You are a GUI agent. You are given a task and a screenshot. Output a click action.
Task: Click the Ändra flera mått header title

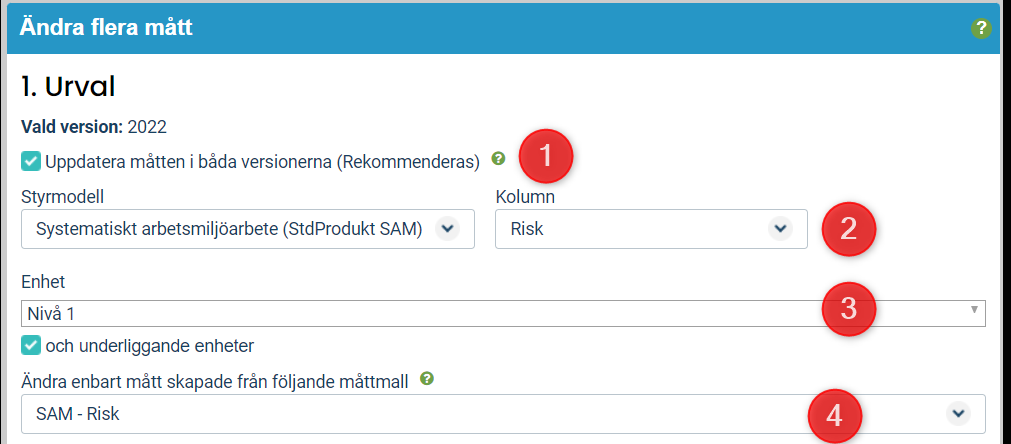[x=106, y=28]
